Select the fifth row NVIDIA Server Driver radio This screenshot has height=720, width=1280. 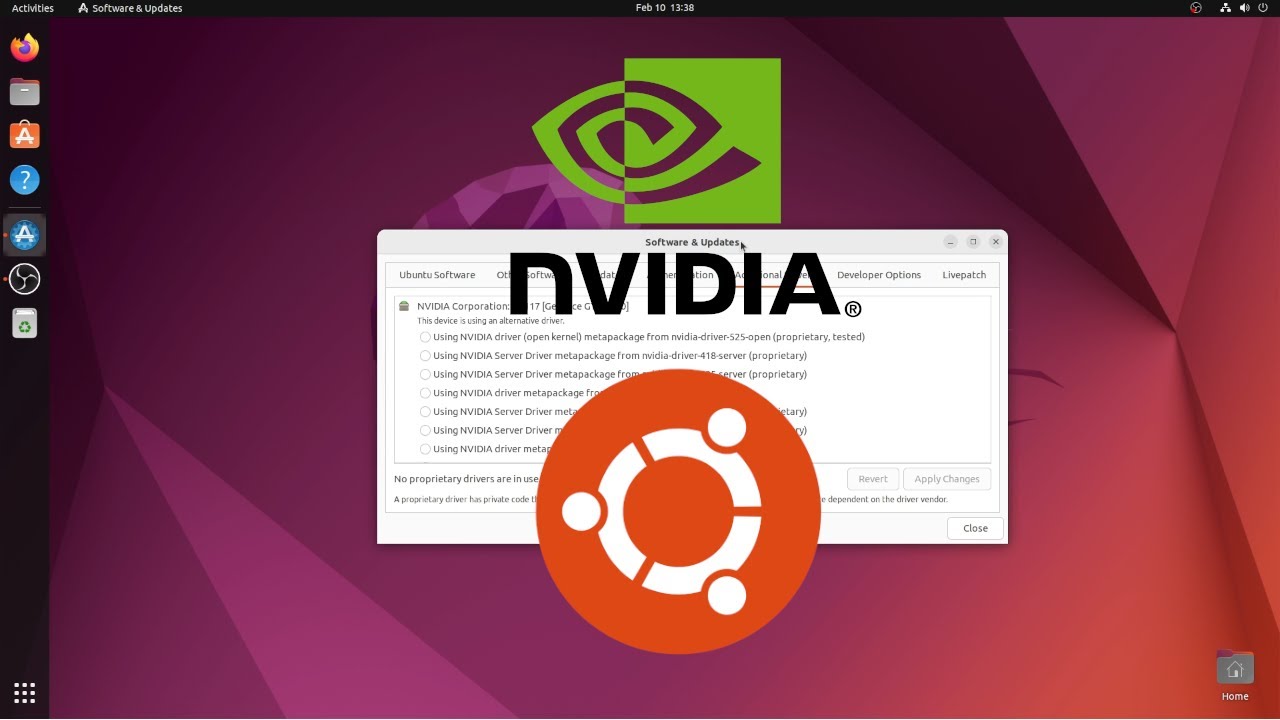click(425, 412)
